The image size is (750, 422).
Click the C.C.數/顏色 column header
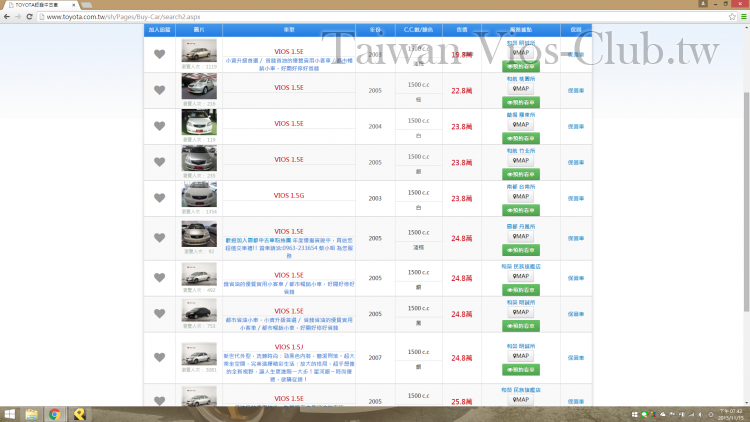point(419,30)
